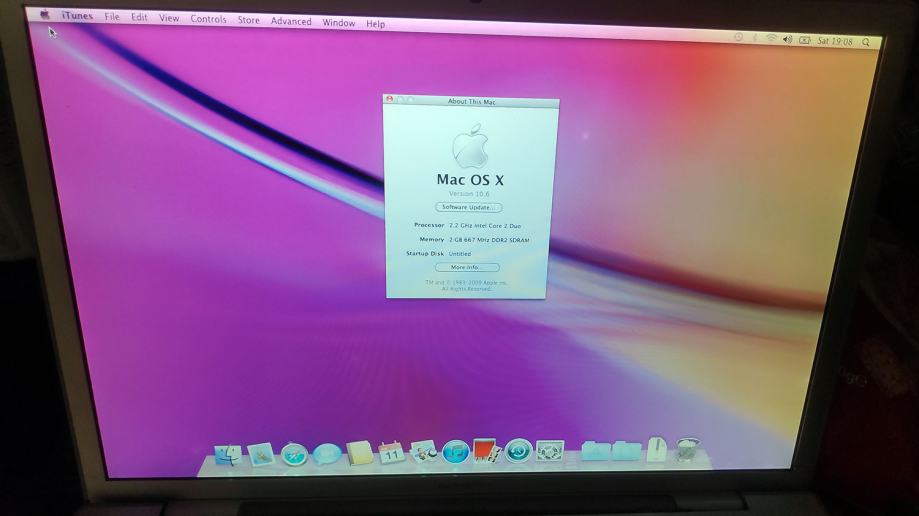Image resolution: width=919 pixels, height=516 pixels.
Task: Open iCal calendar icon in Dock
Action: click(x=392, y=452)
